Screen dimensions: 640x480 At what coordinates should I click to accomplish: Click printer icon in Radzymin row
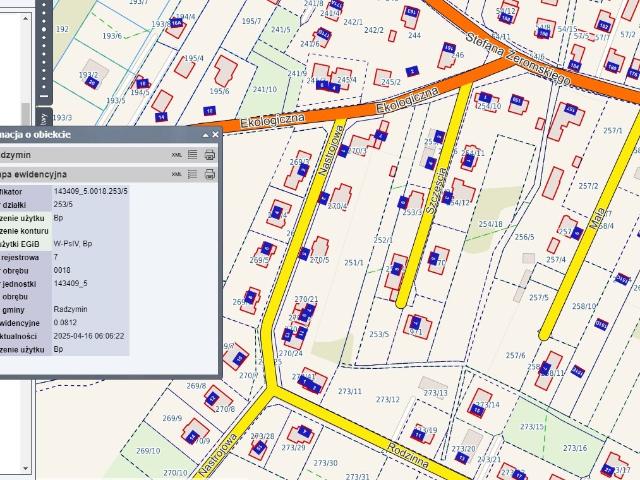210,155
